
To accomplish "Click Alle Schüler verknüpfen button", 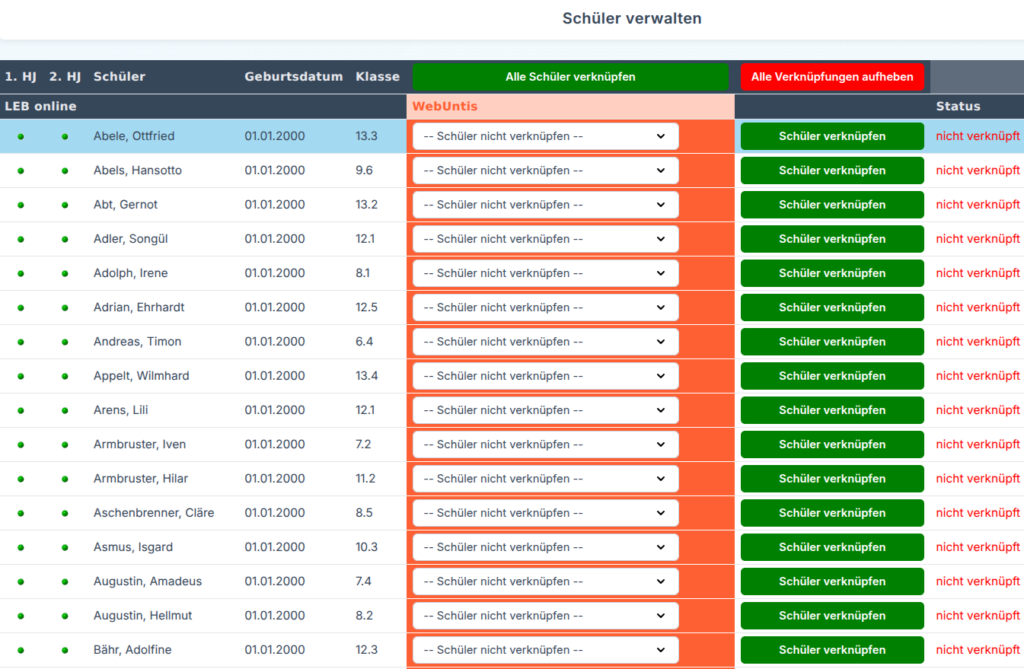I will point(570,76).
